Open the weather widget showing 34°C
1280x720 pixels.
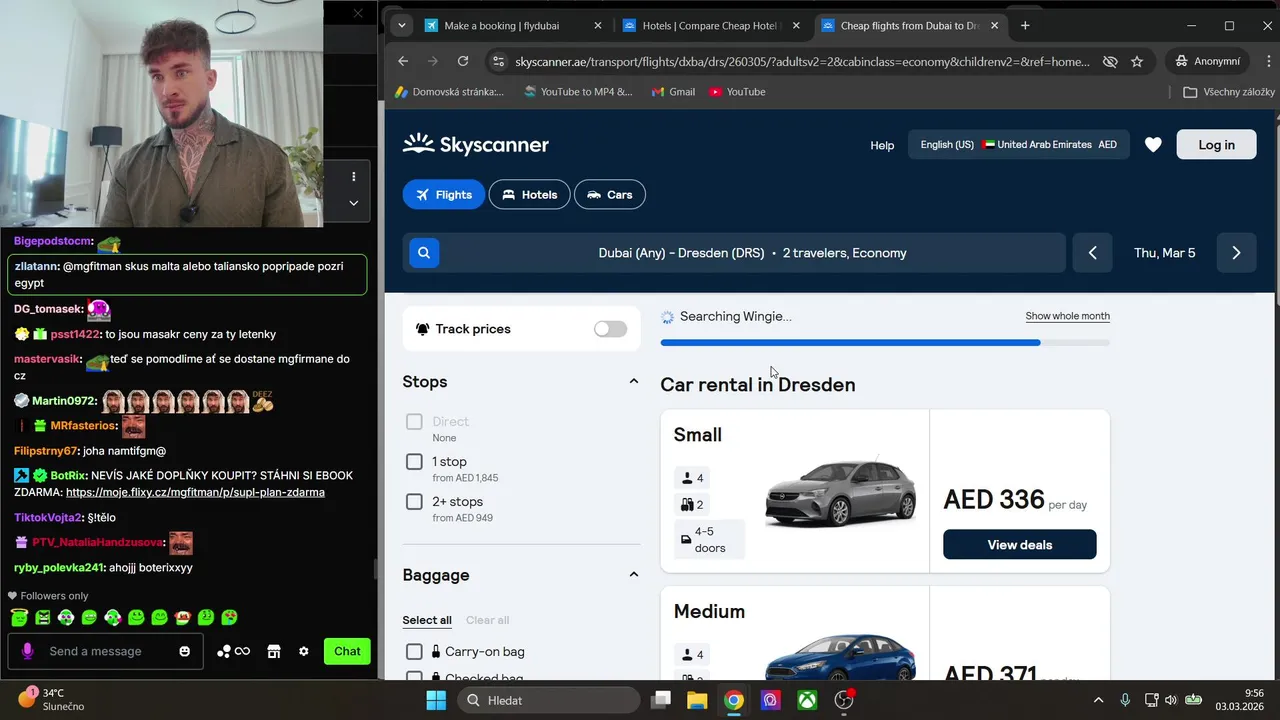[52, 699]
